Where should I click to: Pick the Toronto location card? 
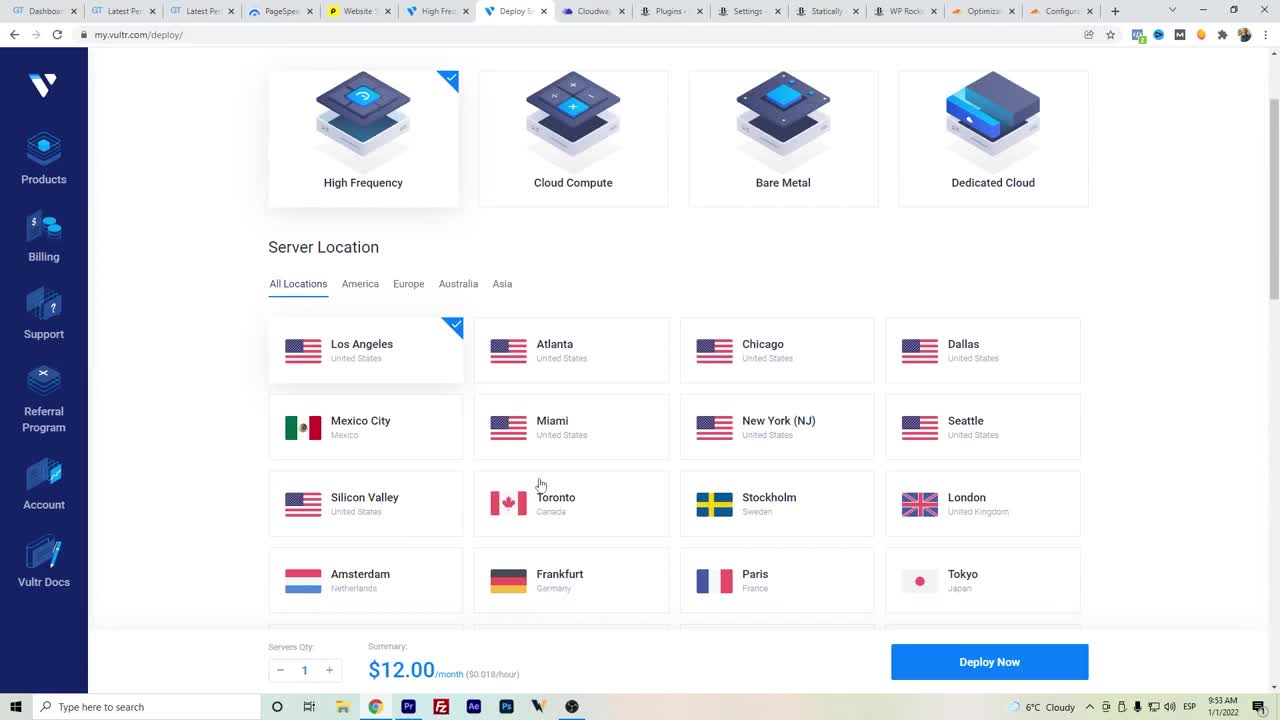tap(571, 504)
